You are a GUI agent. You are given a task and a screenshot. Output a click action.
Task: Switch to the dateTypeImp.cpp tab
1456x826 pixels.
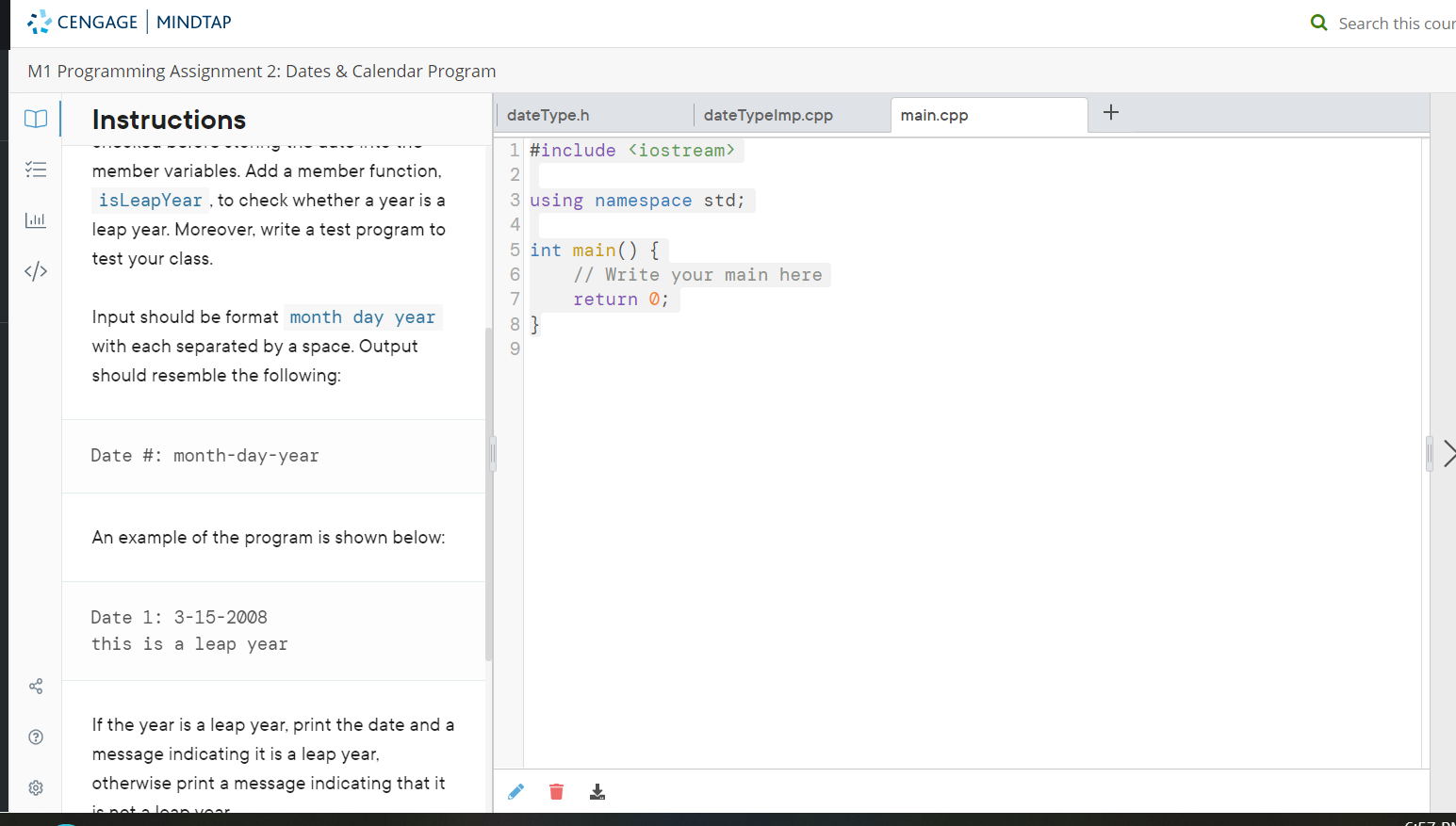[x=768, y=115]
